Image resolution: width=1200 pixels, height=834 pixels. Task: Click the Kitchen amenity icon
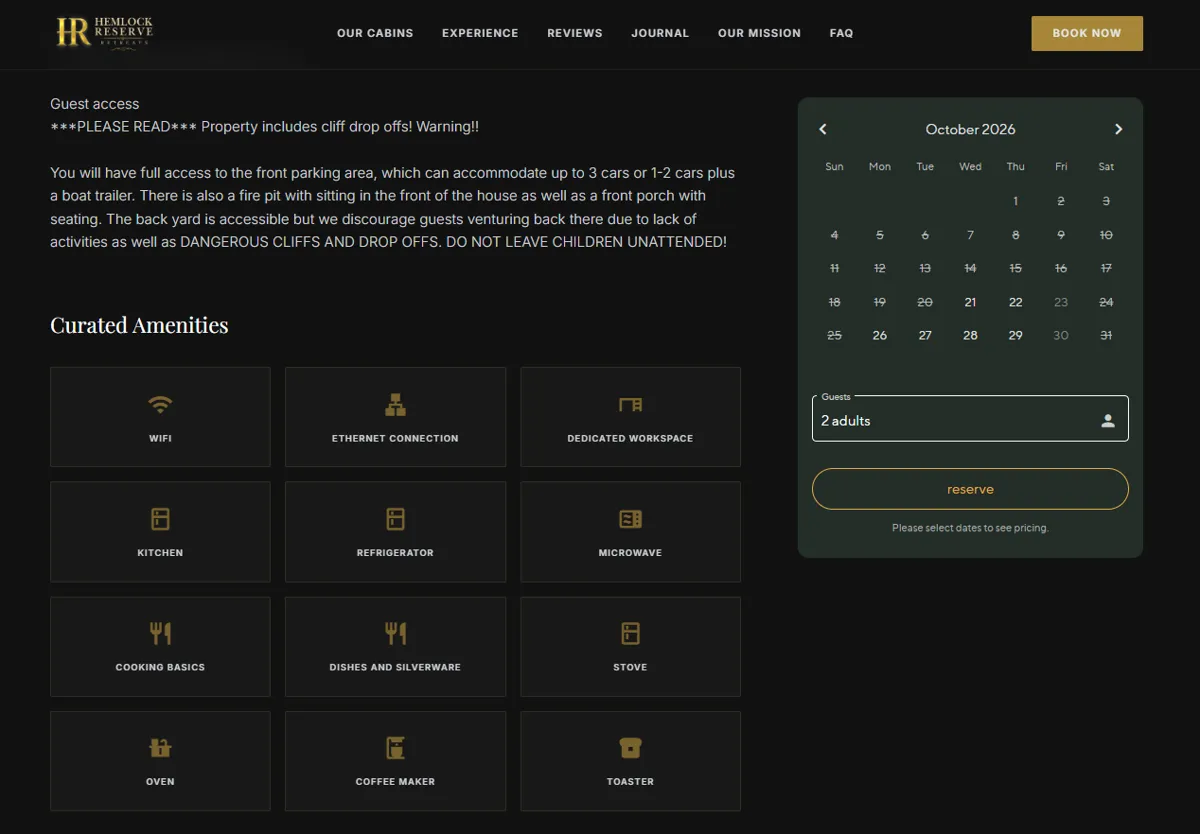tap(160, 519)
